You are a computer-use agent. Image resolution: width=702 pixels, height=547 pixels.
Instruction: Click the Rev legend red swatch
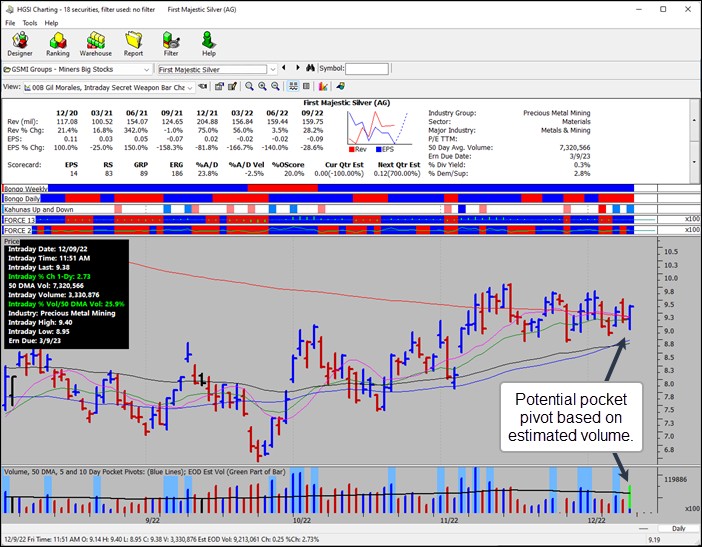coord(351,149)
